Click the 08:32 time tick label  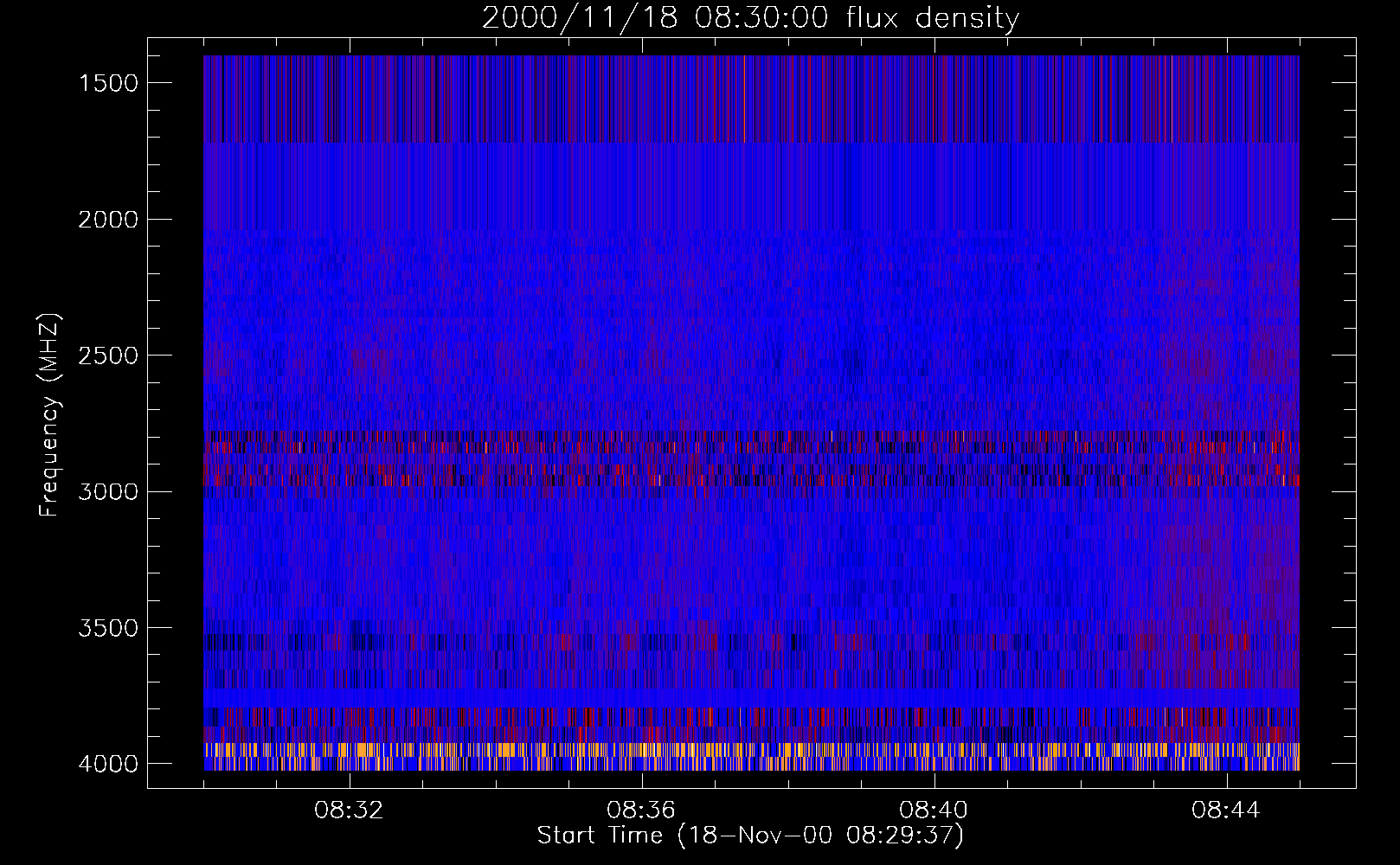tap(349, 811)
